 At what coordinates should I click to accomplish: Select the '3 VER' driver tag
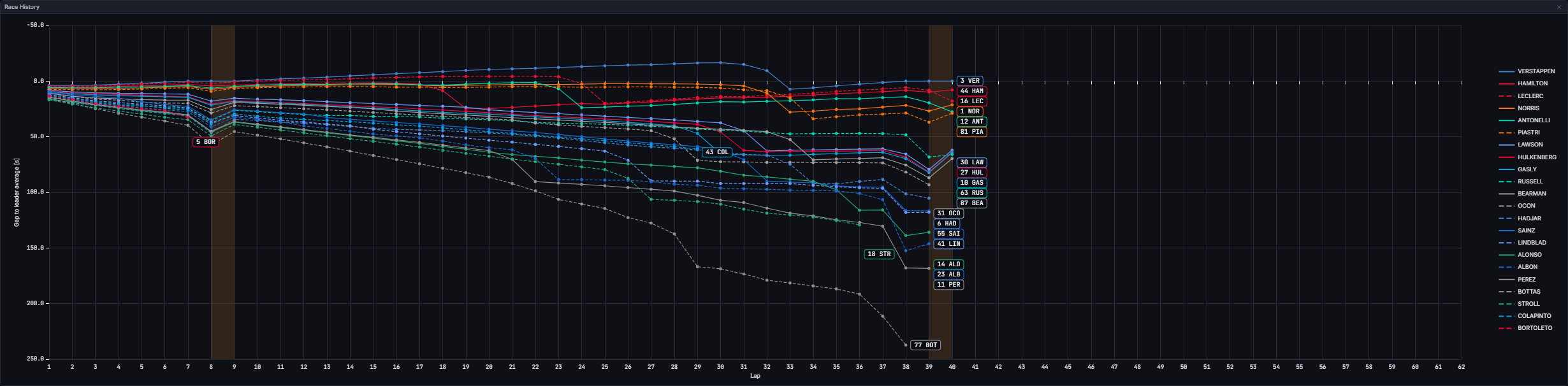click(x=969, y=81)
